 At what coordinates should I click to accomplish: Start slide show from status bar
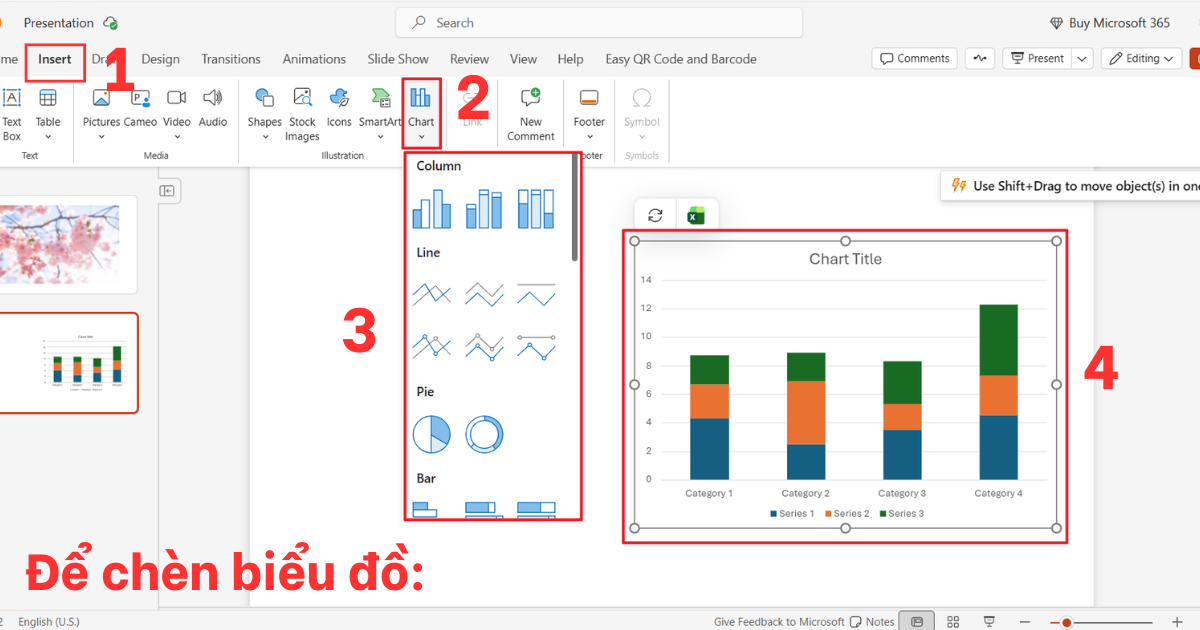click(989, 622)
